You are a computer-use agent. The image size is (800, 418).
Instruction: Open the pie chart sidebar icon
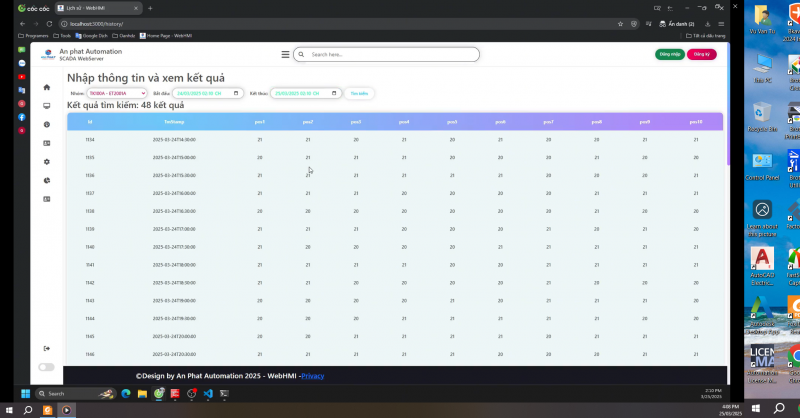point(46,180)
